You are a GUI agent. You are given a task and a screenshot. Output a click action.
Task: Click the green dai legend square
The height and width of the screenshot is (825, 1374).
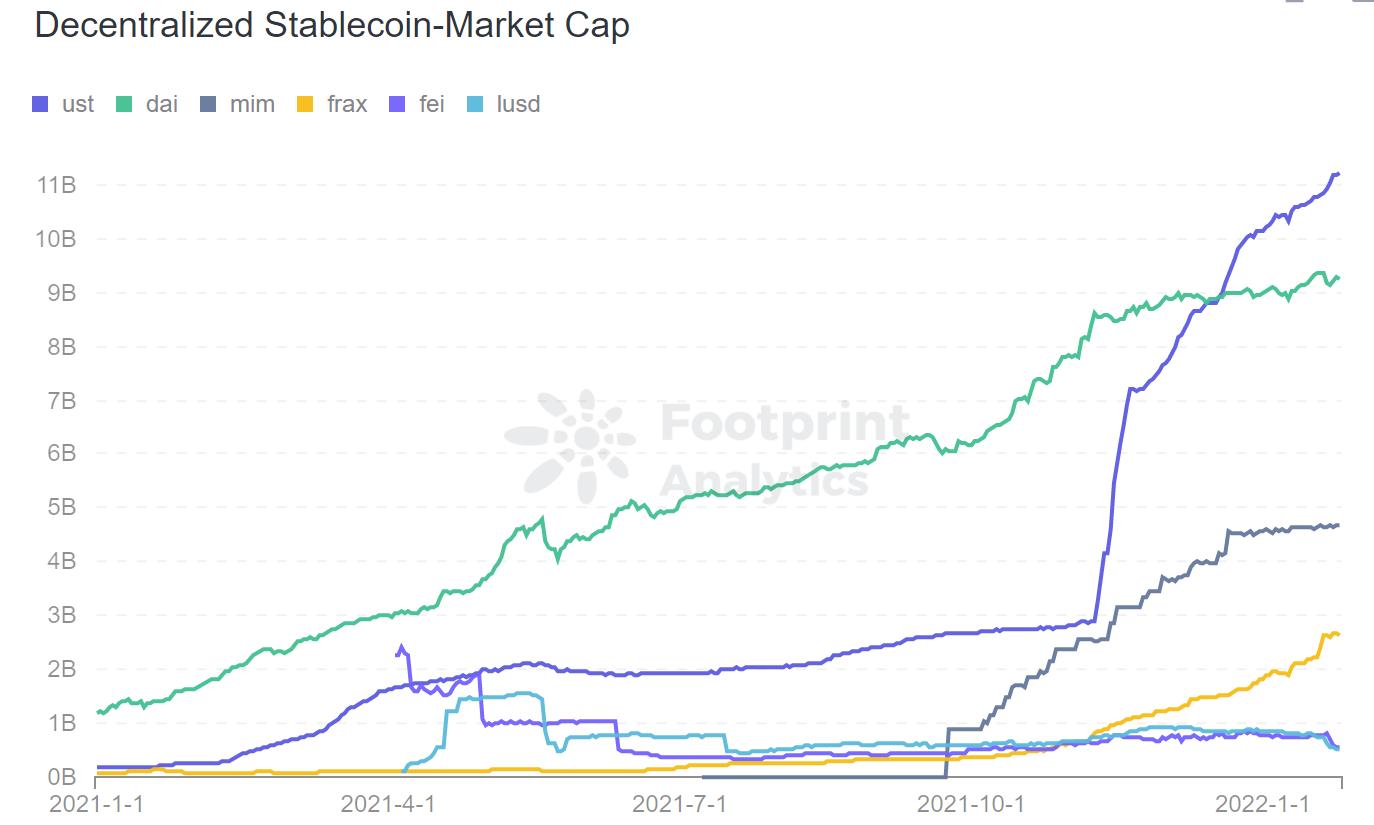click(125, 104)
